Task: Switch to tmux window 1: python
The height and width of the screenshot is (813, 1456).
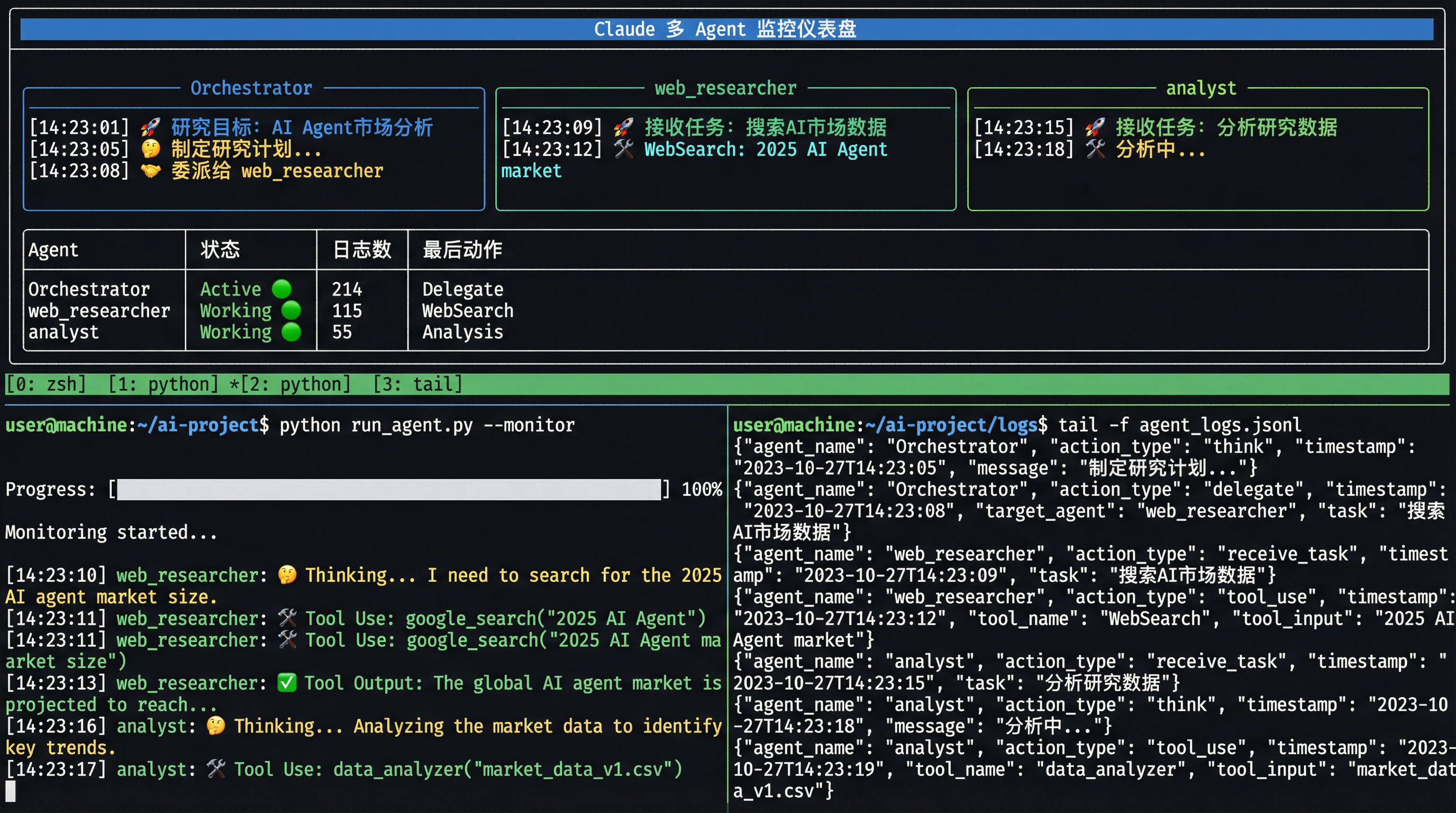Action: coord(163,384)
